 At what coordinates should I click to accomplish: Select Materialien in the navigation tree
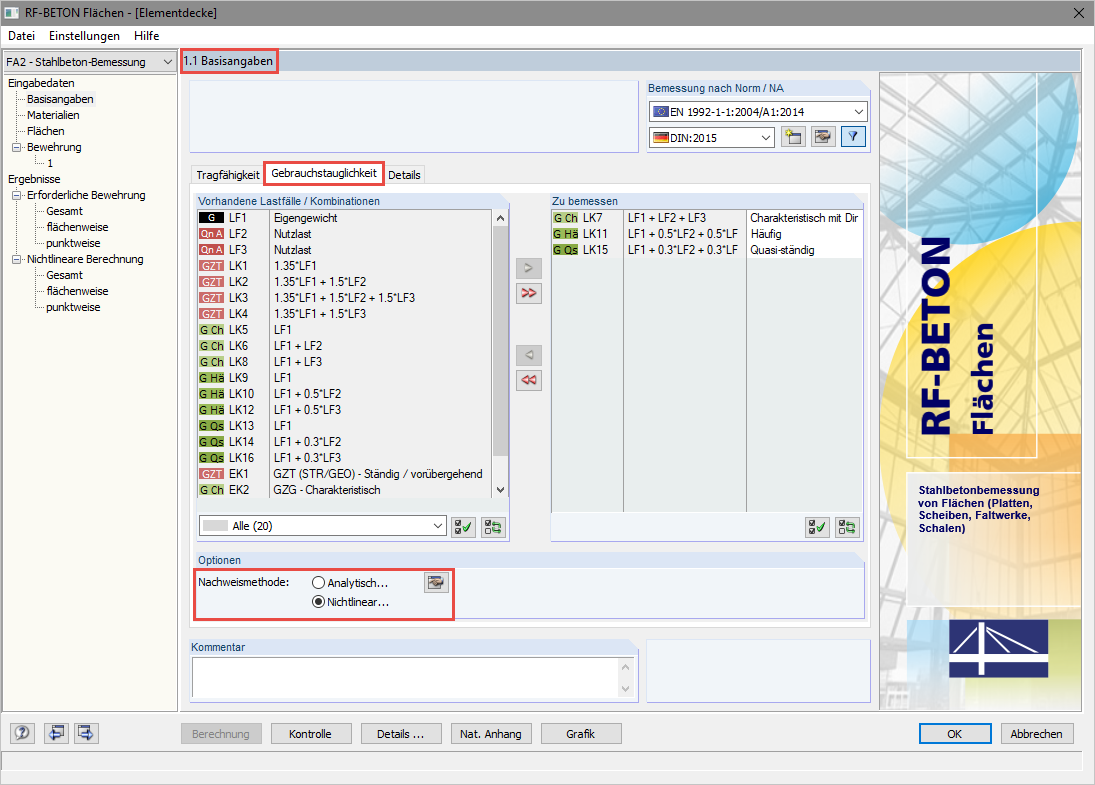point(53,115)
